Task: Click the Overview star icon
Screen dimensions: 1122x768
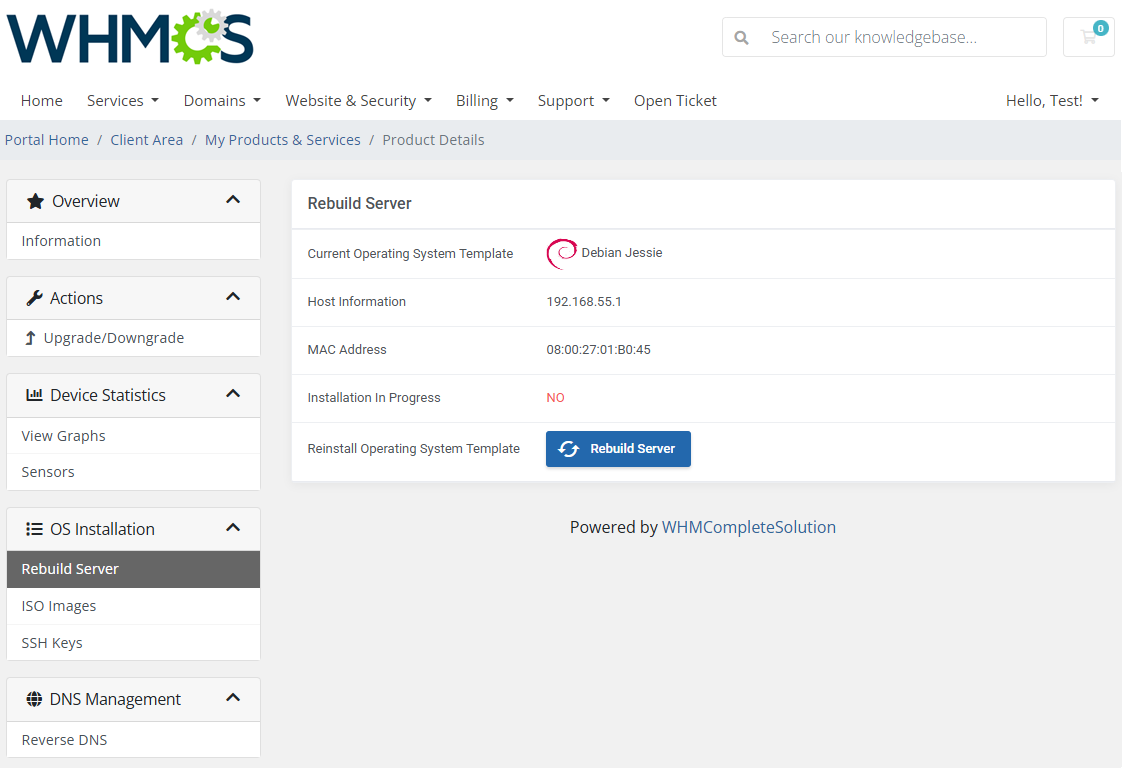Action: click(x=35, y=201)
